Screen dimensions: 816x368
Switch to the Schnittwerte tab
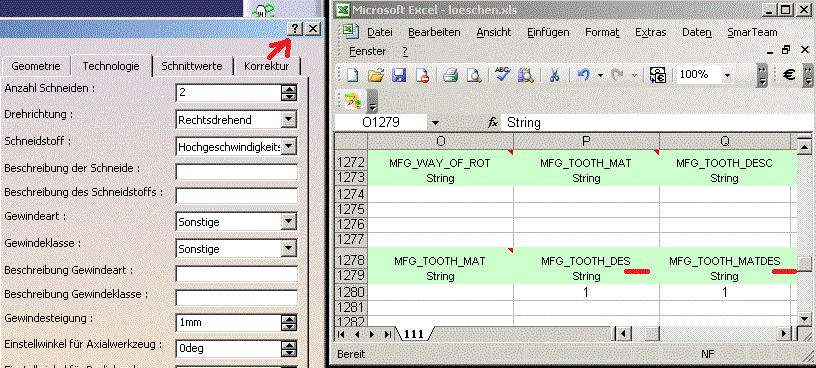coord(192,66)
